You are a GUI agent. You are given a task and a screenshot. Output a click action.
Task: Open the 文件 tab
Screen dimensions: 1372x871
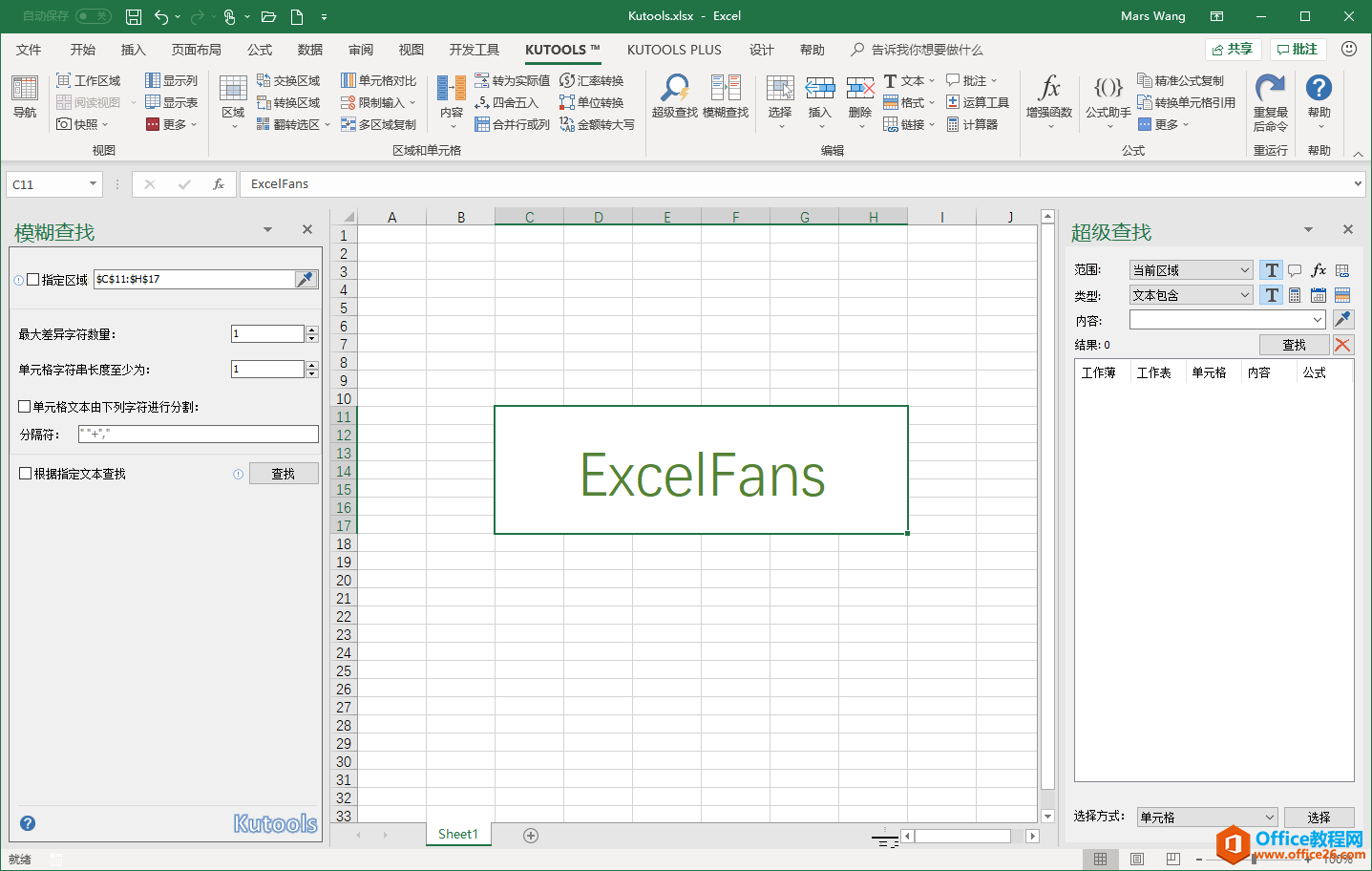coord(29,50)
